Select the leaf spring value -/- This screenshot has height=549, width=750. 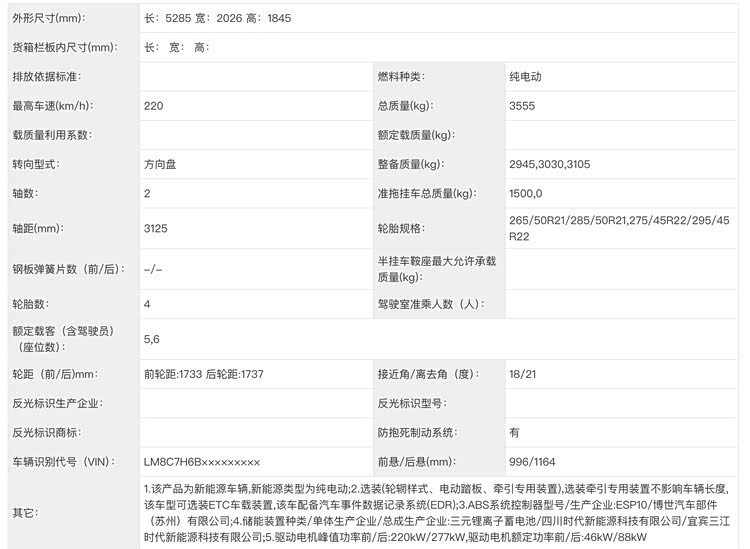(153, 268)
